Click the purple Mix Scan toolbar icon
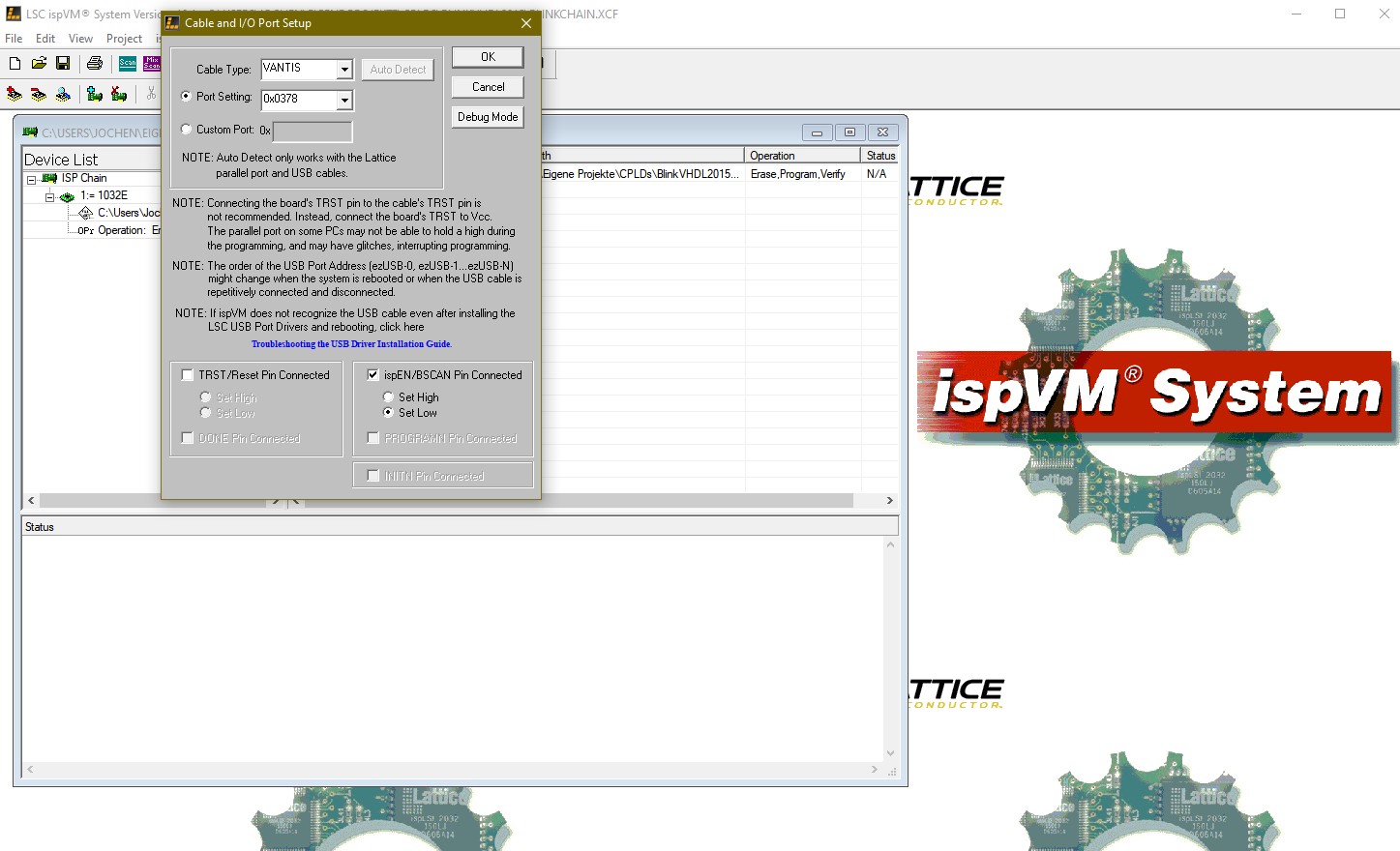The height and width of the screenshot is (851, 1400). (x=152, y=63)
